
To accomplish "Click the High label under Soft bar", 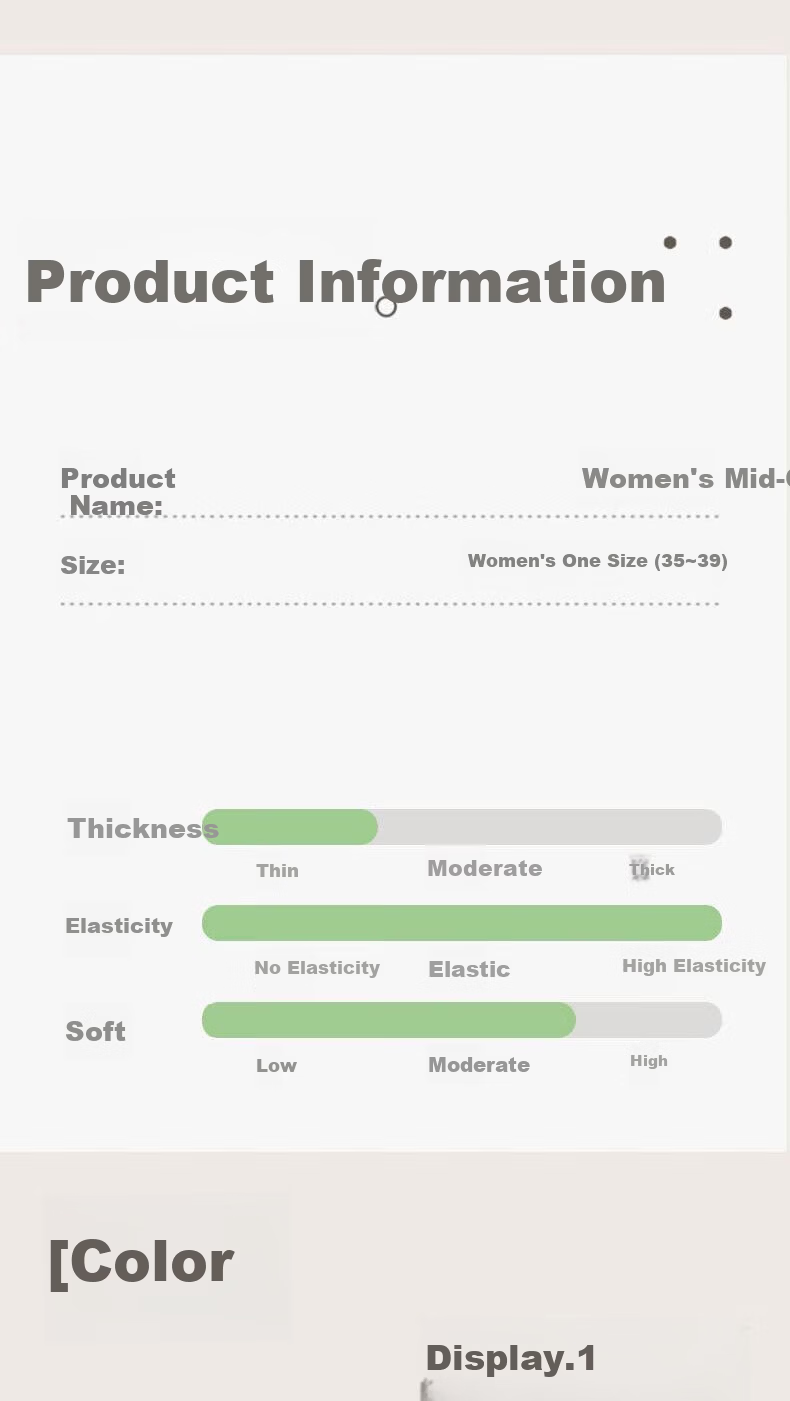I will (649, 1061).
